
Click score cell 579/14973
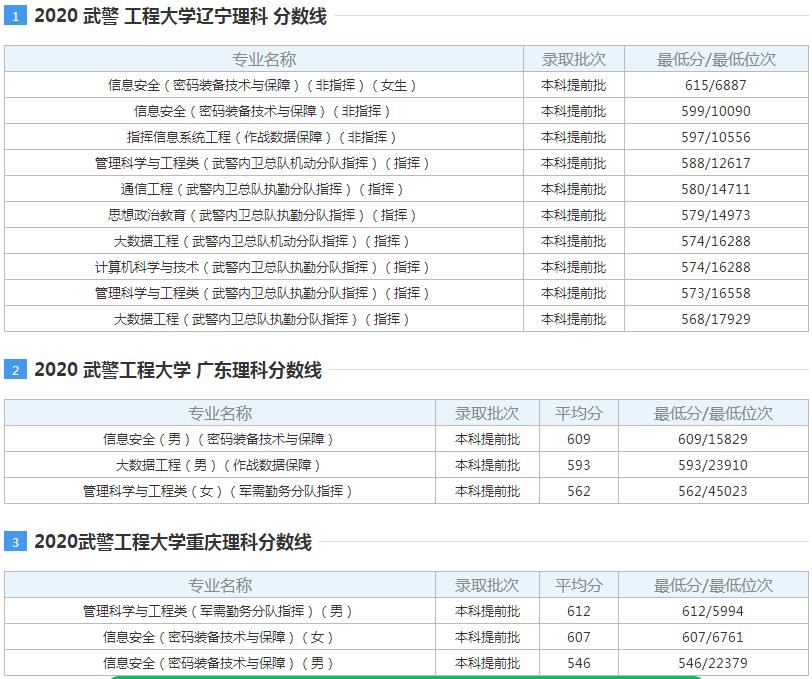(716, 215)
